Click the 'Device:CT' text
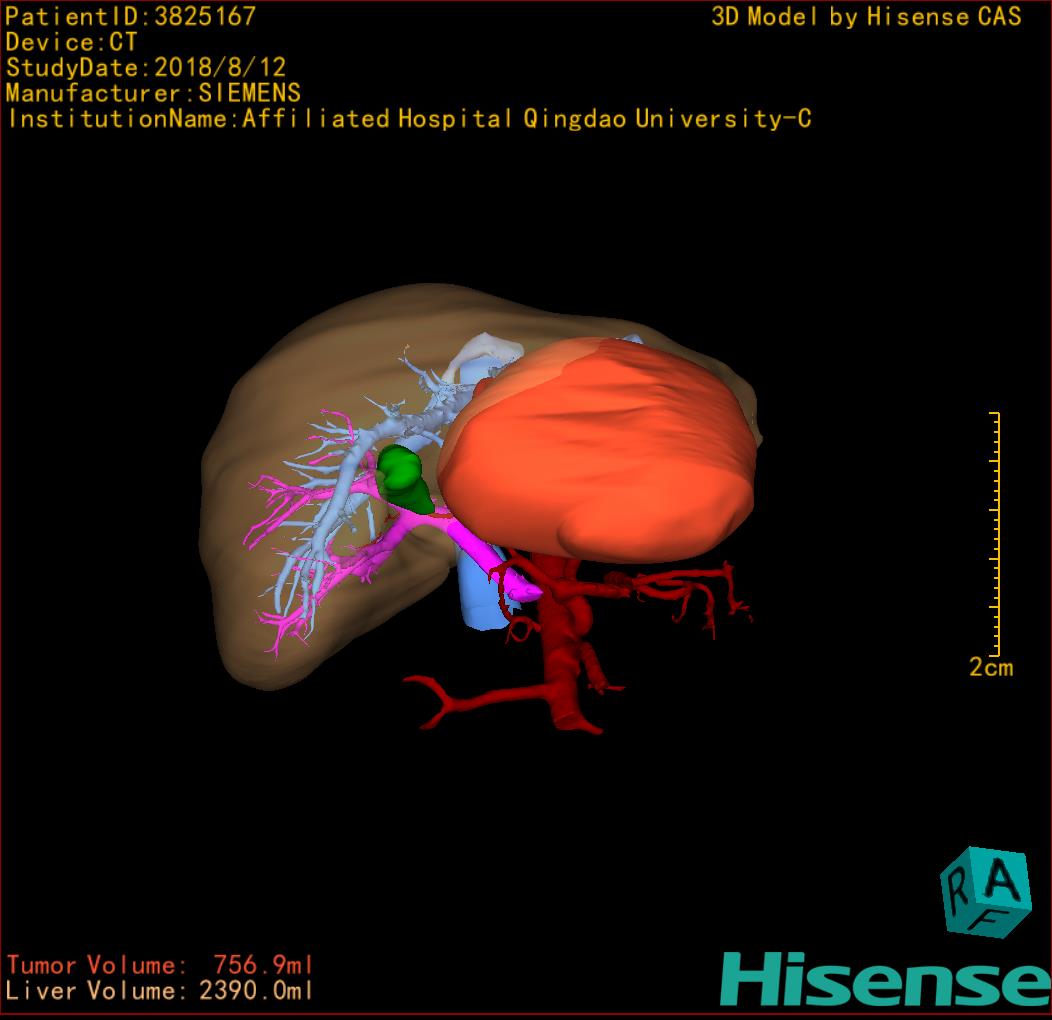This screenshot has width=1052, height=1020. [x=71, y=42]
